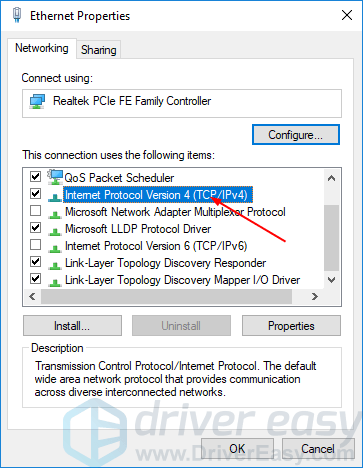Check the Microsoft Network Adapter Multiplexor Protocol box
363x468 pixels.
pyautogui.click(x=35, y=211)
